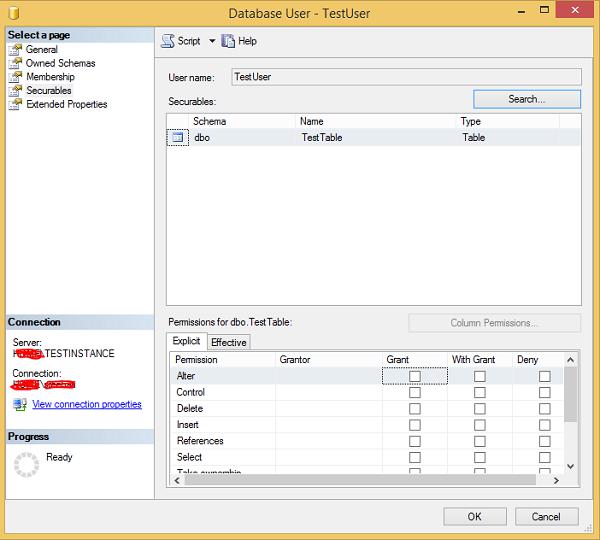Check With Grant for Alter permission
Screen dimensions: 600x540
(x=480, y=376)
